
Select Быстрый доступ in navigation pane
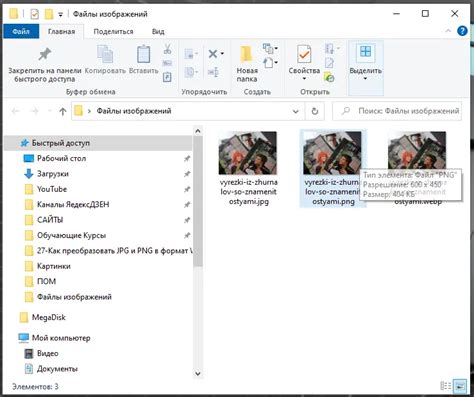[x=98, y=143]
